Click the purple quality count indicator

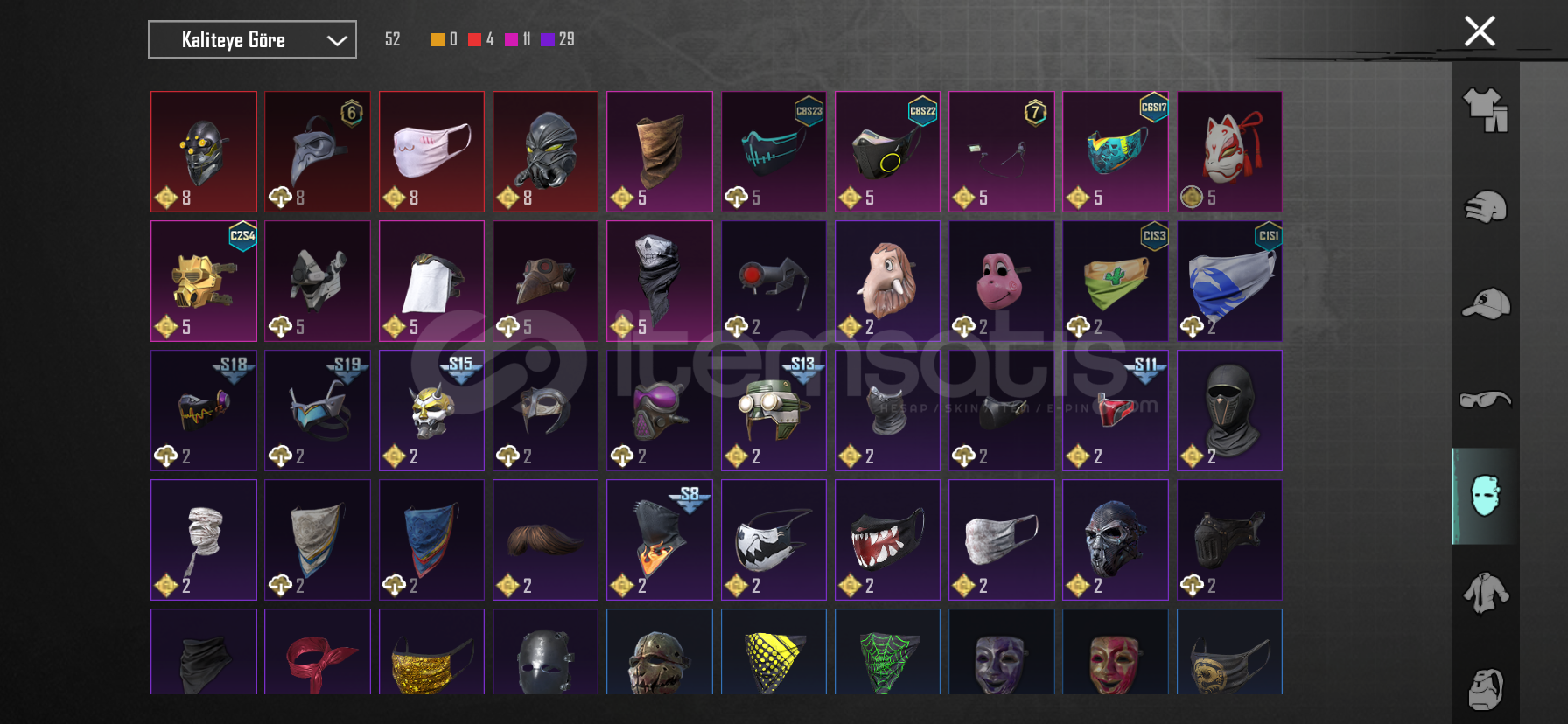click(557, 39)
